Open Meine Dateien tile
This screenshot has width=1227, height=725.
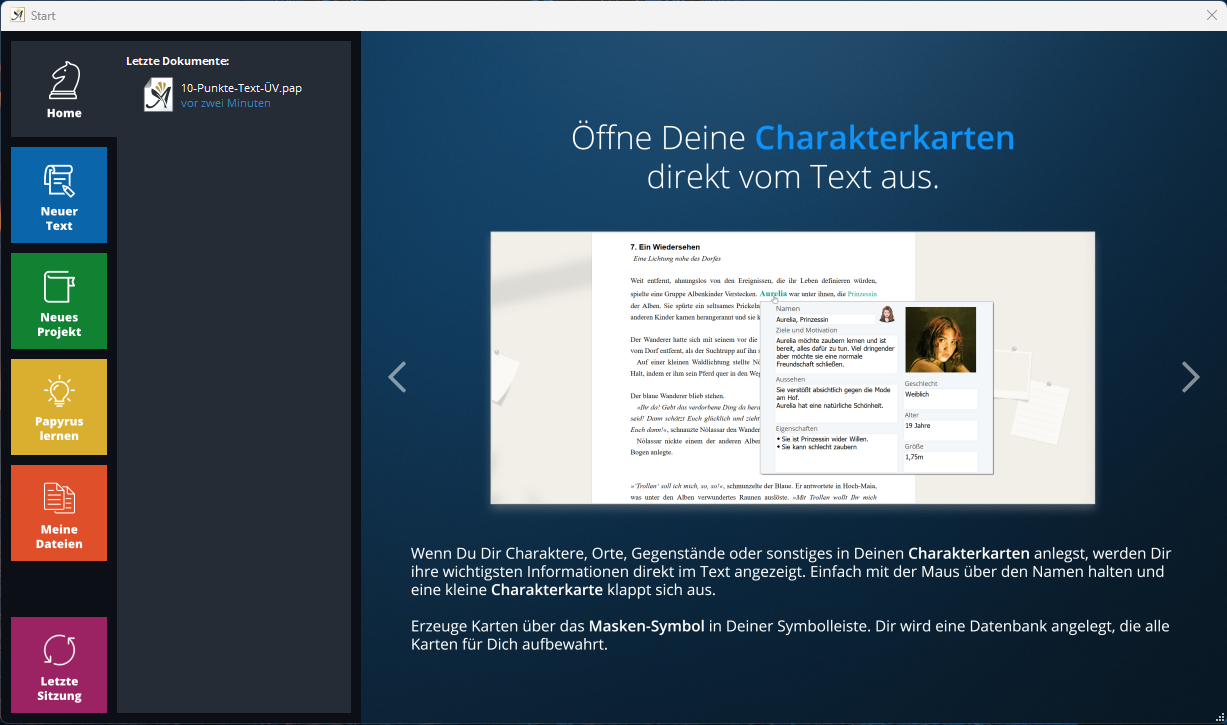[x=59, y=513]
